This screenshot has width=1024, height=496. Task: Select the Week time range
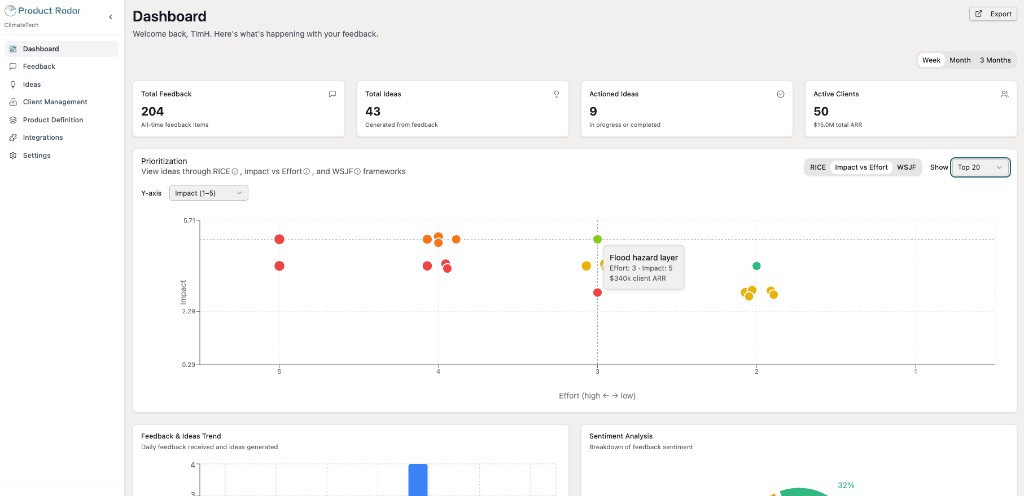(x=931, y=60)
